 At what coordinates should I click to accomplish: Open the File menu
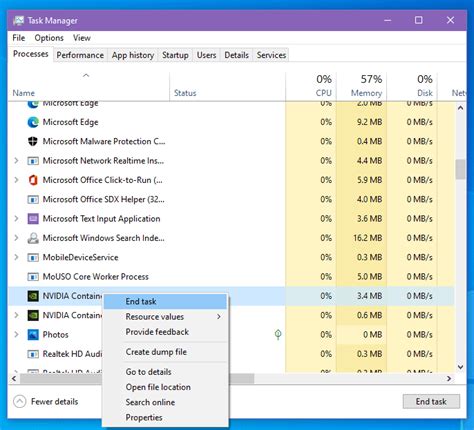click(x=19, y=38)
